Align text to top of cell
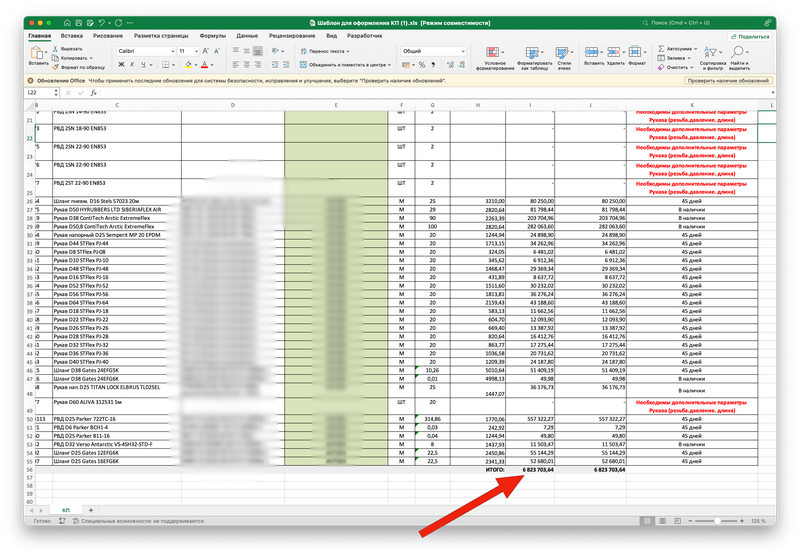 click(x=236, y=51)
